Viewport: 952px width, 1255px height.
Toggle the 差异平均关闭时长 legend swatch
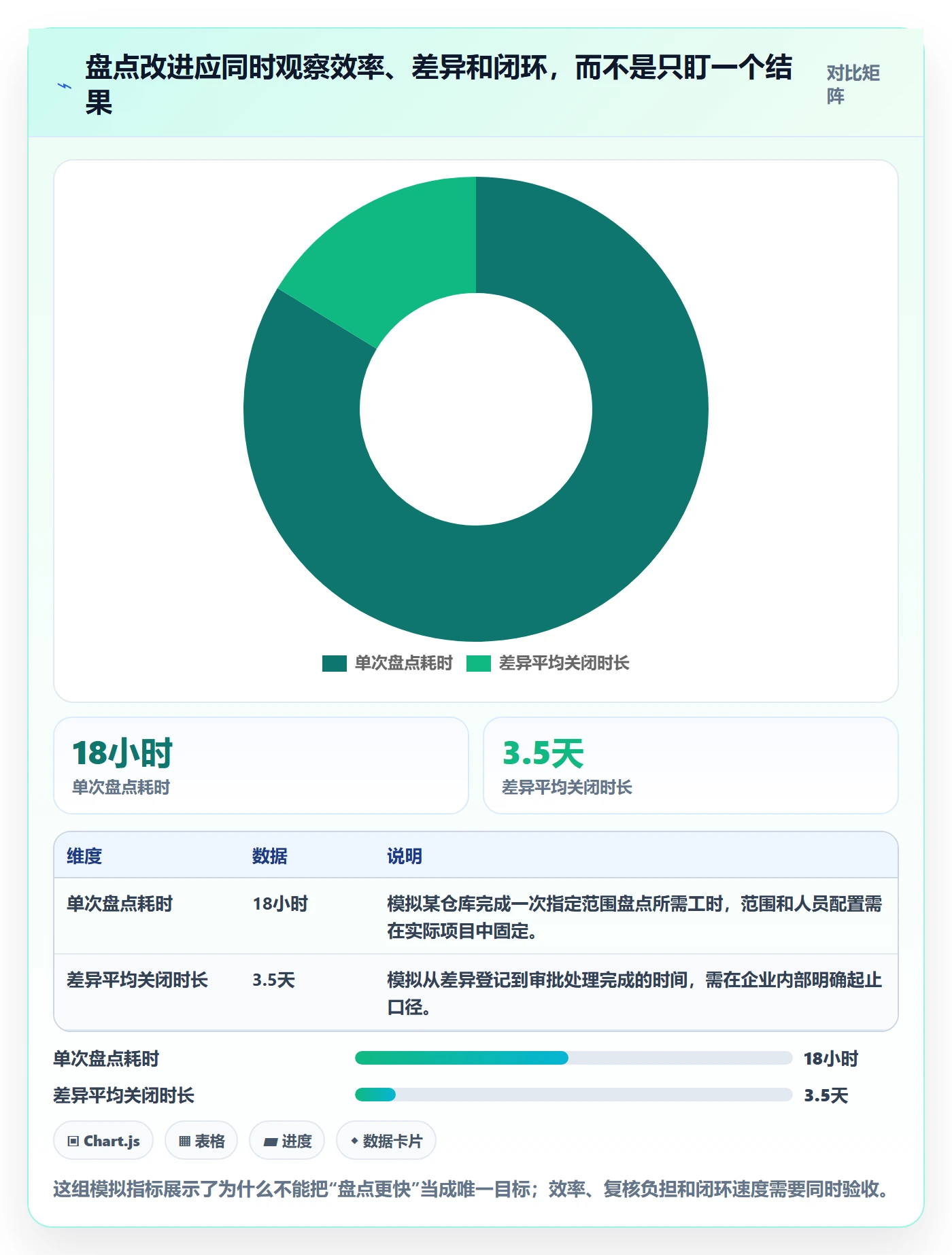point(479,664)
